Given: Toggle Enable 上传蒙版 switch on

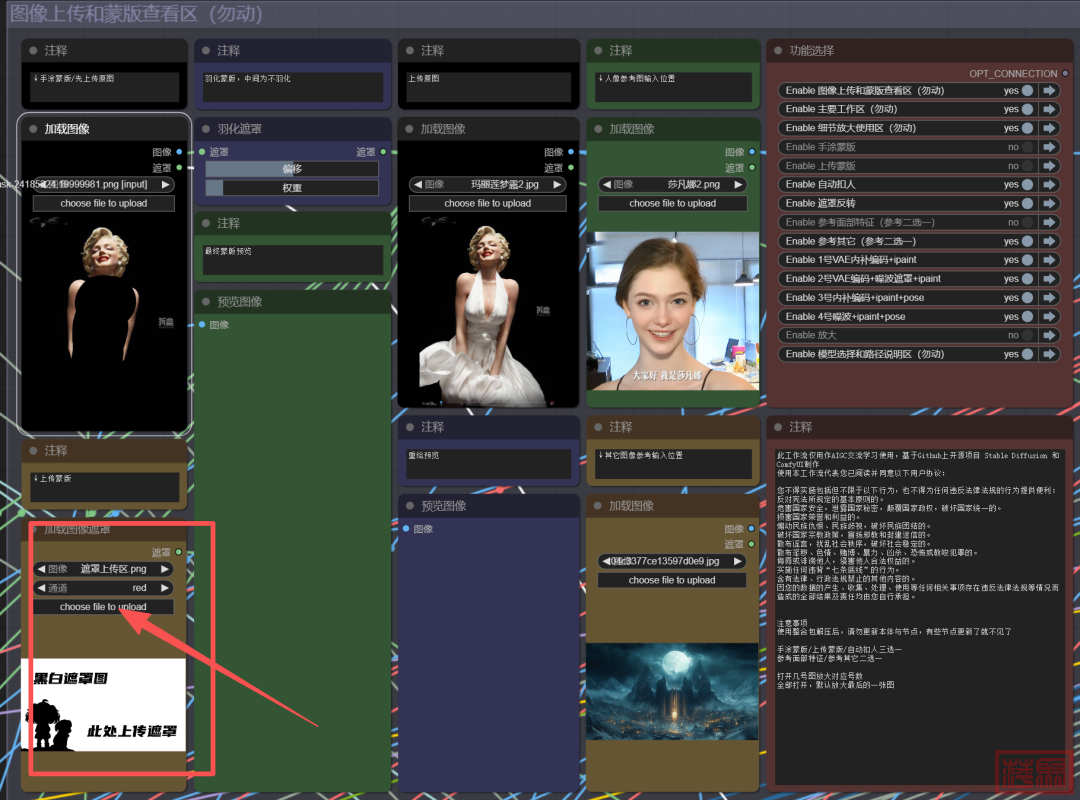Looking at the screenshot, I should [1027, 166].
